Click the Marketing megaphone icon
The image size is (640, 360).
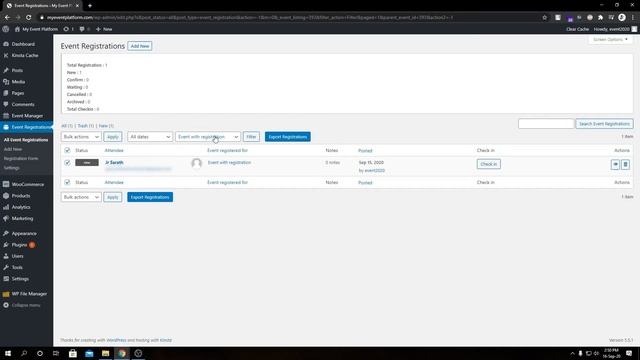[6, 219]
